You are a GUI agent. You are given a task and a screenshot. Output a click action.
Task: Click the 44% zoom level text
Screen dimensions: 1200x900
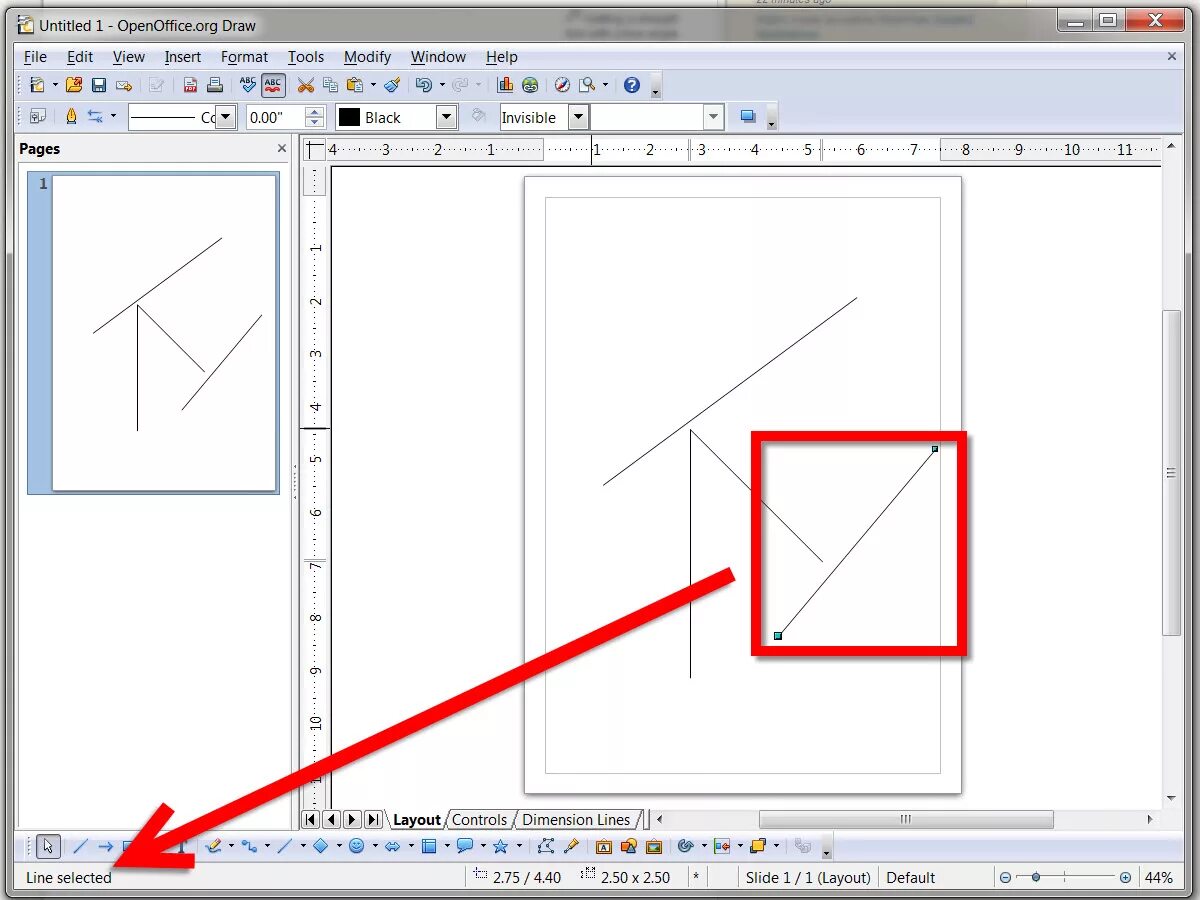[x=1159, y=877]
